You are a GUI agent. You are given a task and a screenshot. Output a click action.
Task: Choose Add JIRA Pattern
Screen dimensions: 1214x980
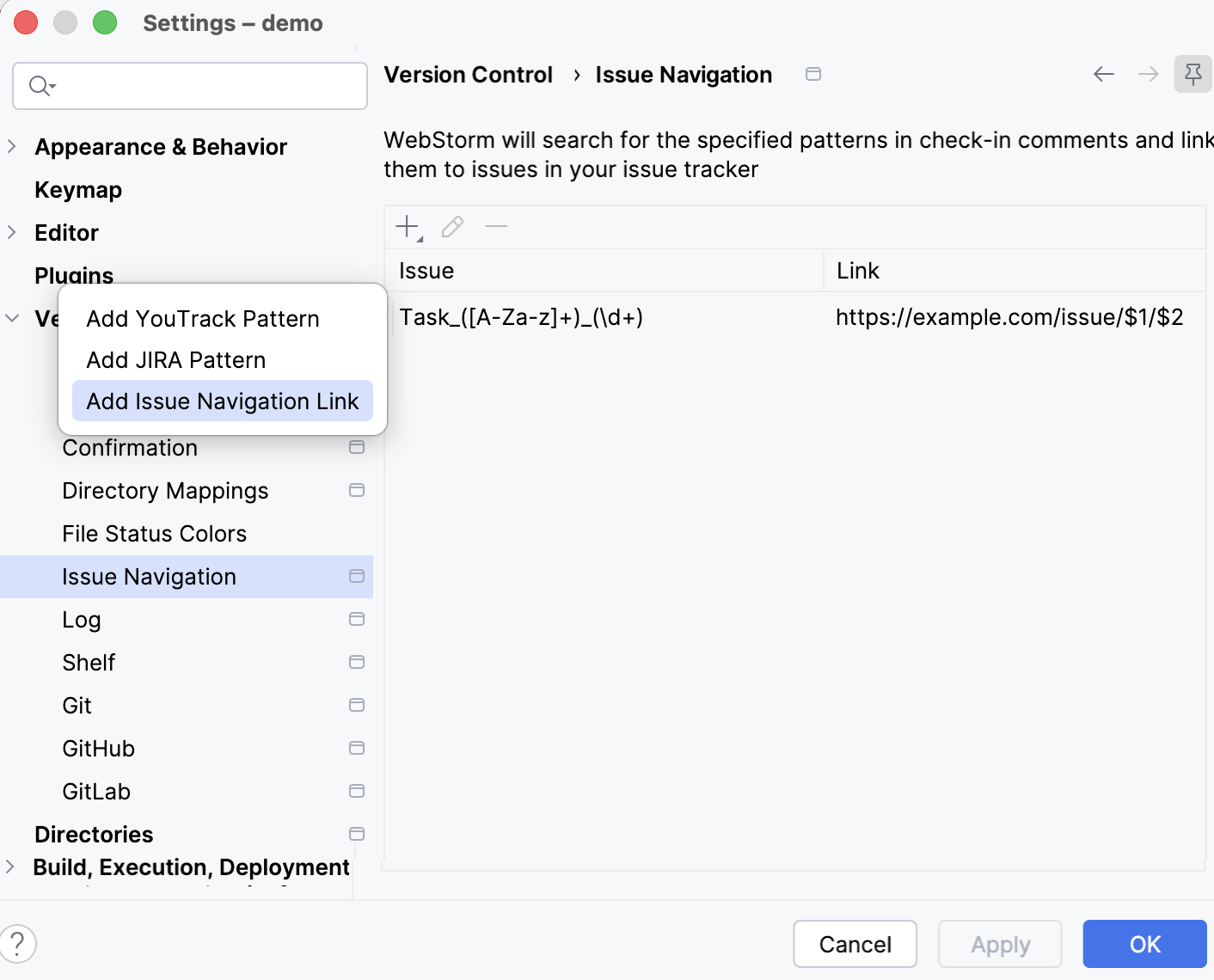coord(223,360)
